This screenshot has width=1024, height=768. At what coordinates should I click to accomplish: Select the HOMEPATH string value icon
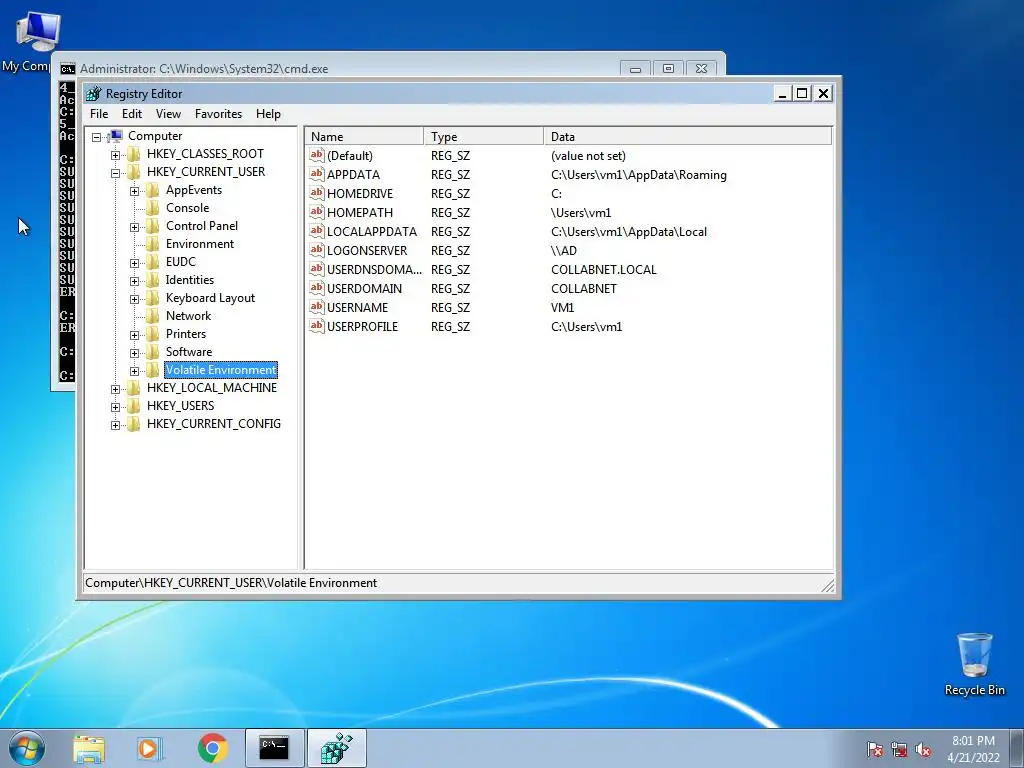(317, 212)
